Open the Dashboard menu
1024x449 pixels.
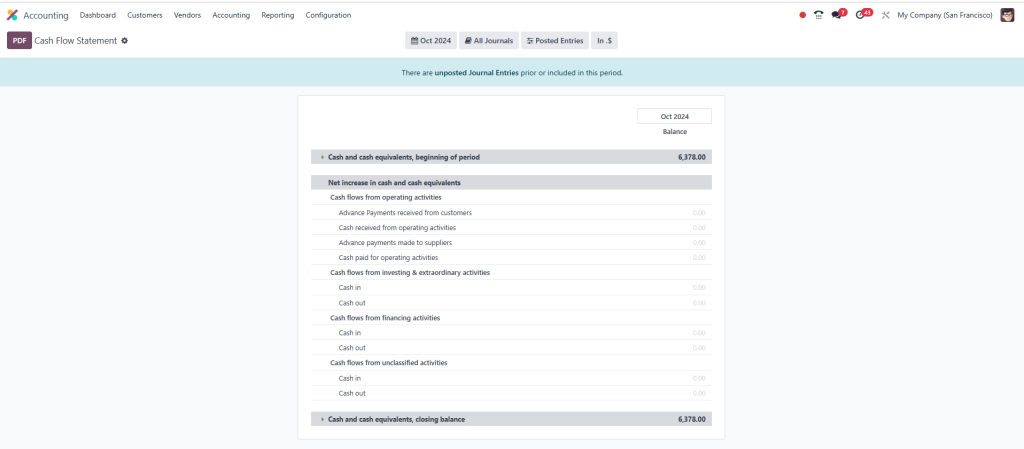click(x=98, y=15)
